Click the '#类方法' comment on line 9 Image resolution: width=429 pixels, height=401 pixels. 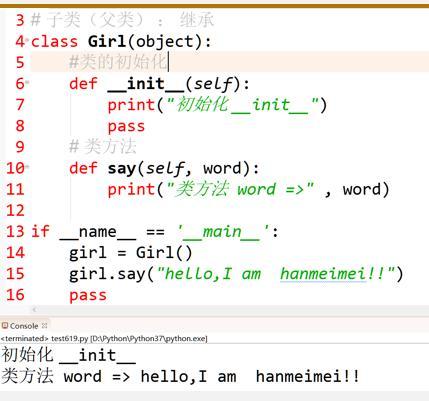pyautogui.click(x=103, y=147)
